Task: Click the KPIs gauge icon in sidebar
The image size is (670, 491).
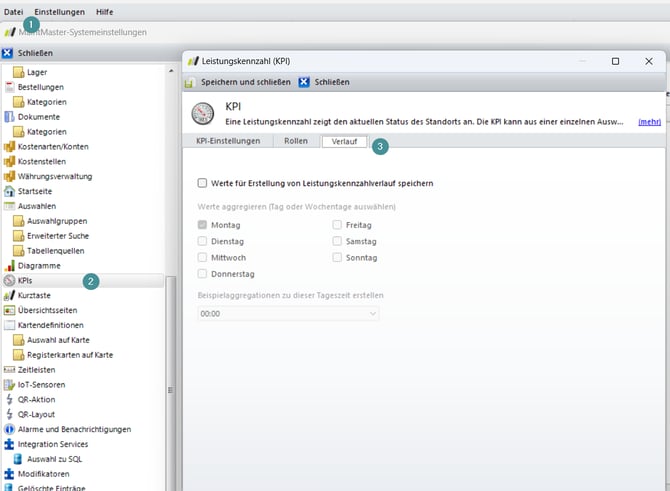Action: pos(10,281)
